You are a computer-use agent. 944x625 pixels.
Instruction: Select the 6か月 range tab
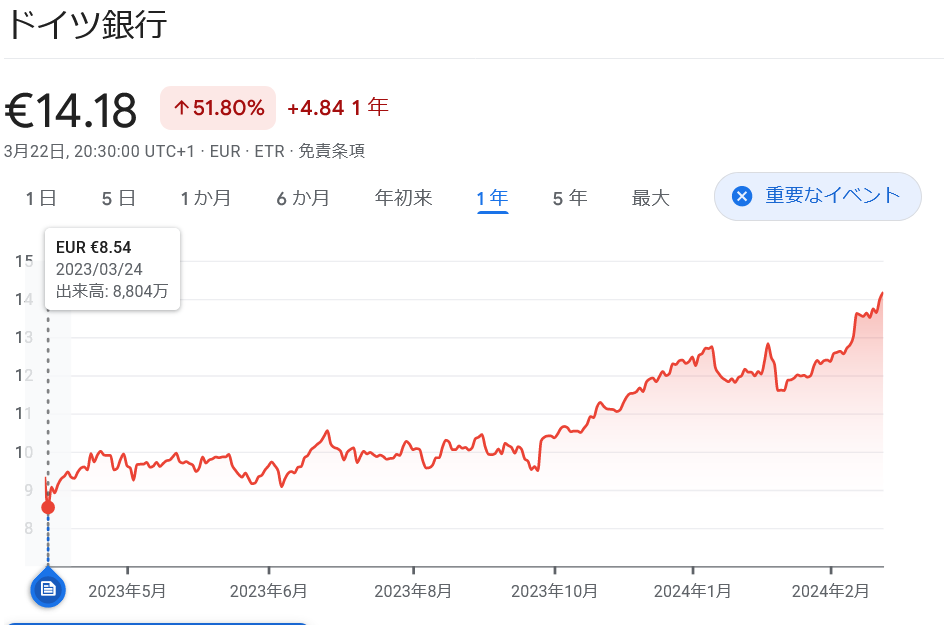(x=304, y=198)
